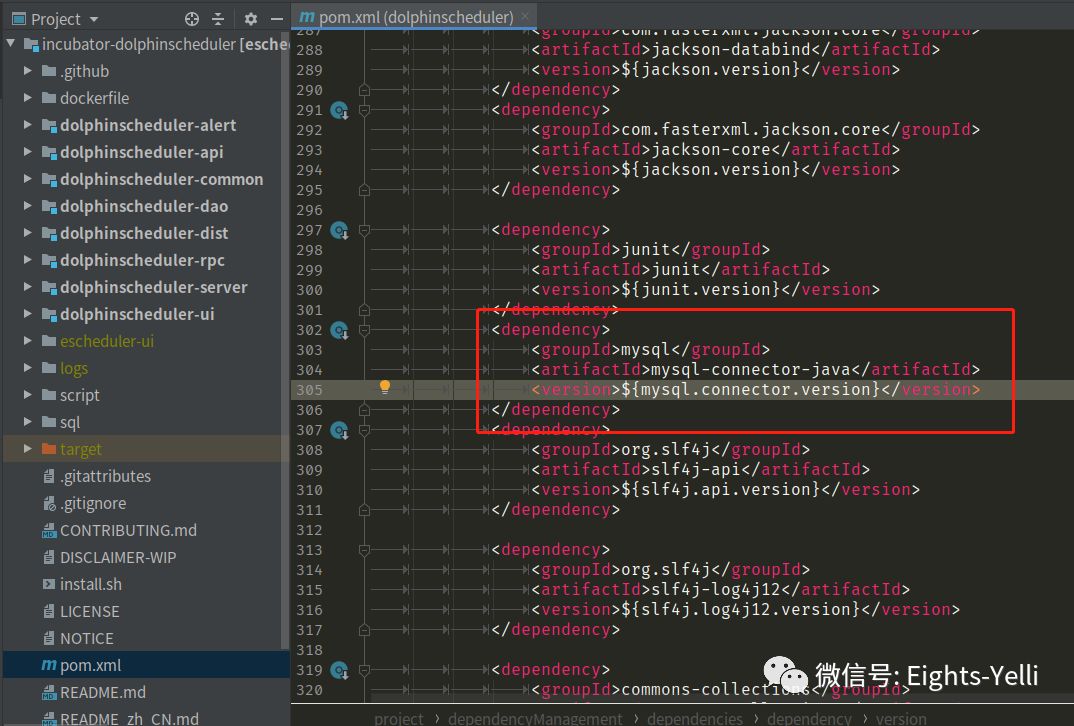The image size is (1074, 726).
Task: Select the dolphinscheduler-dist module
Action: pos(144,233)
